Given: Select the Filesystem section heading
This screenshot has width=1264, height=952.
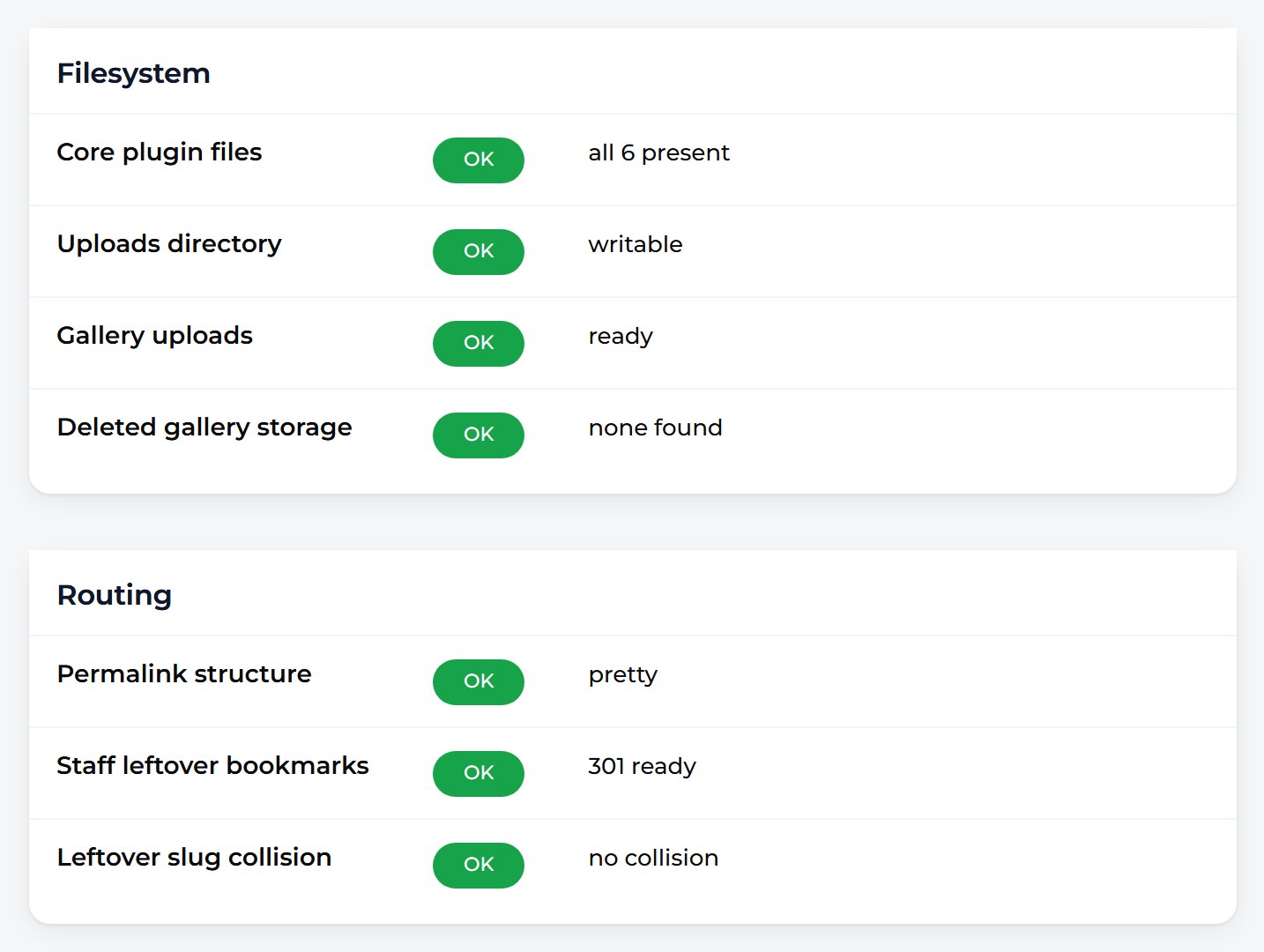Looking at the screenshot, I should click(134, 73).
